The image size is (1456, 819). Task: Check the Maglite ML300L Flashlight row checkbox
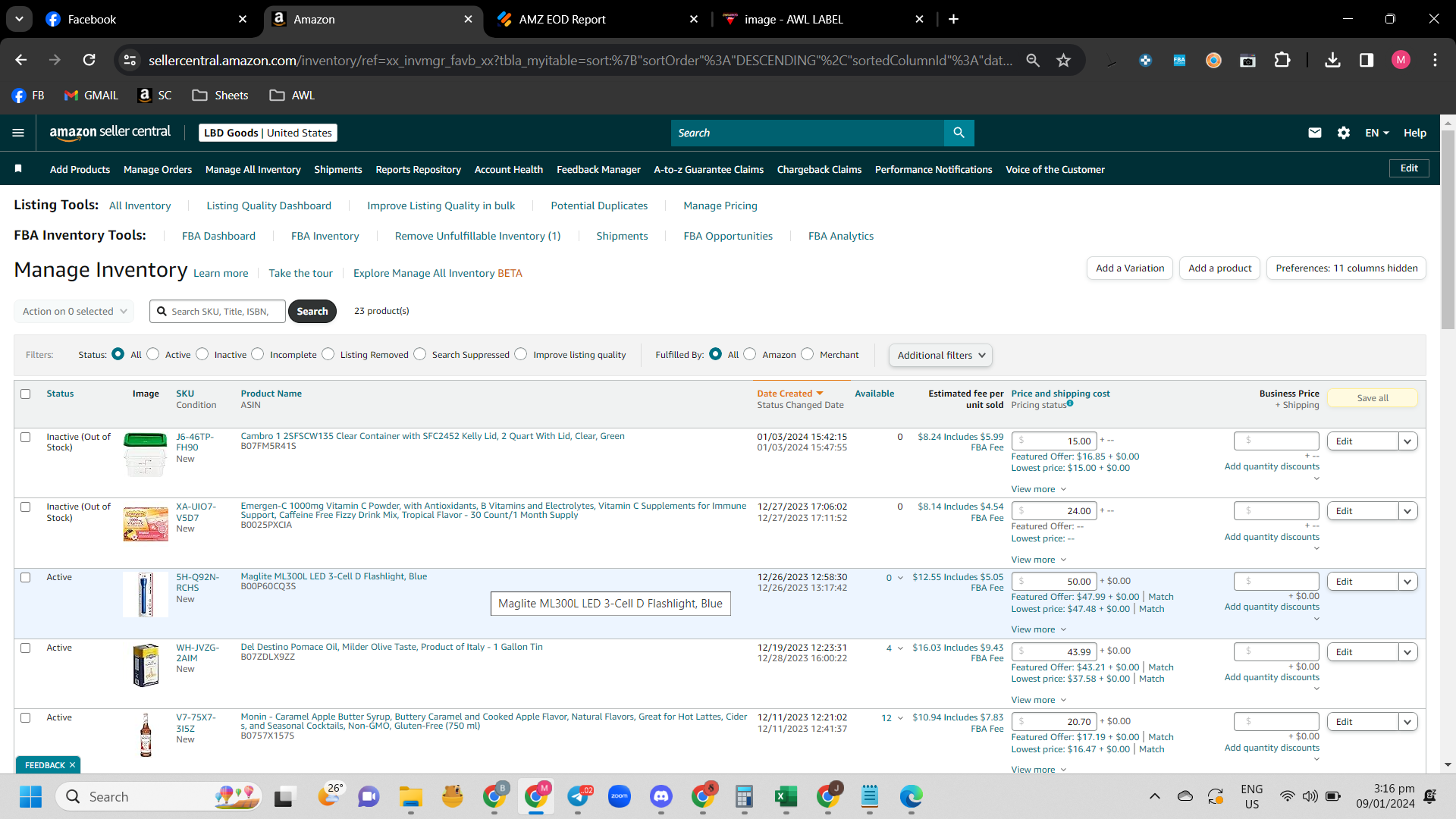26,577
